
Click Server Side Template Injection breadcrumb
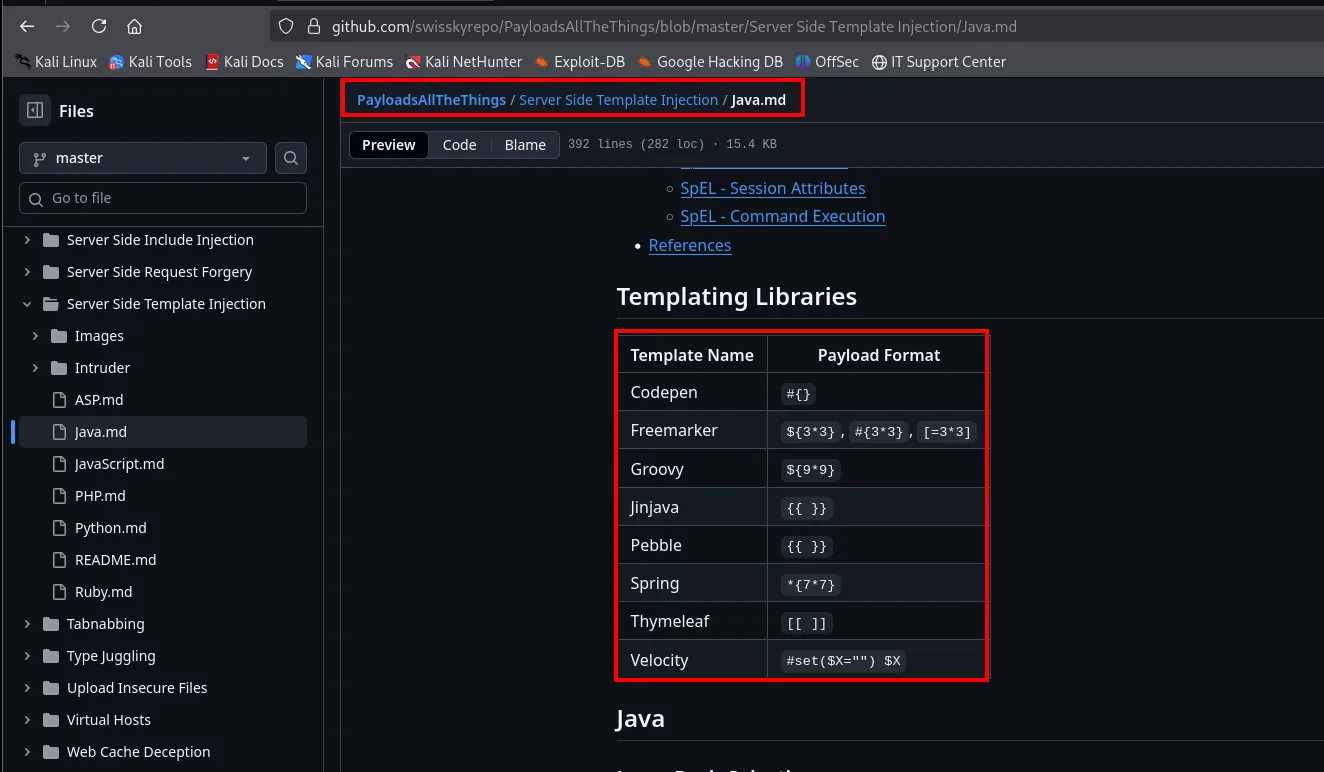(x=618, y=100)
